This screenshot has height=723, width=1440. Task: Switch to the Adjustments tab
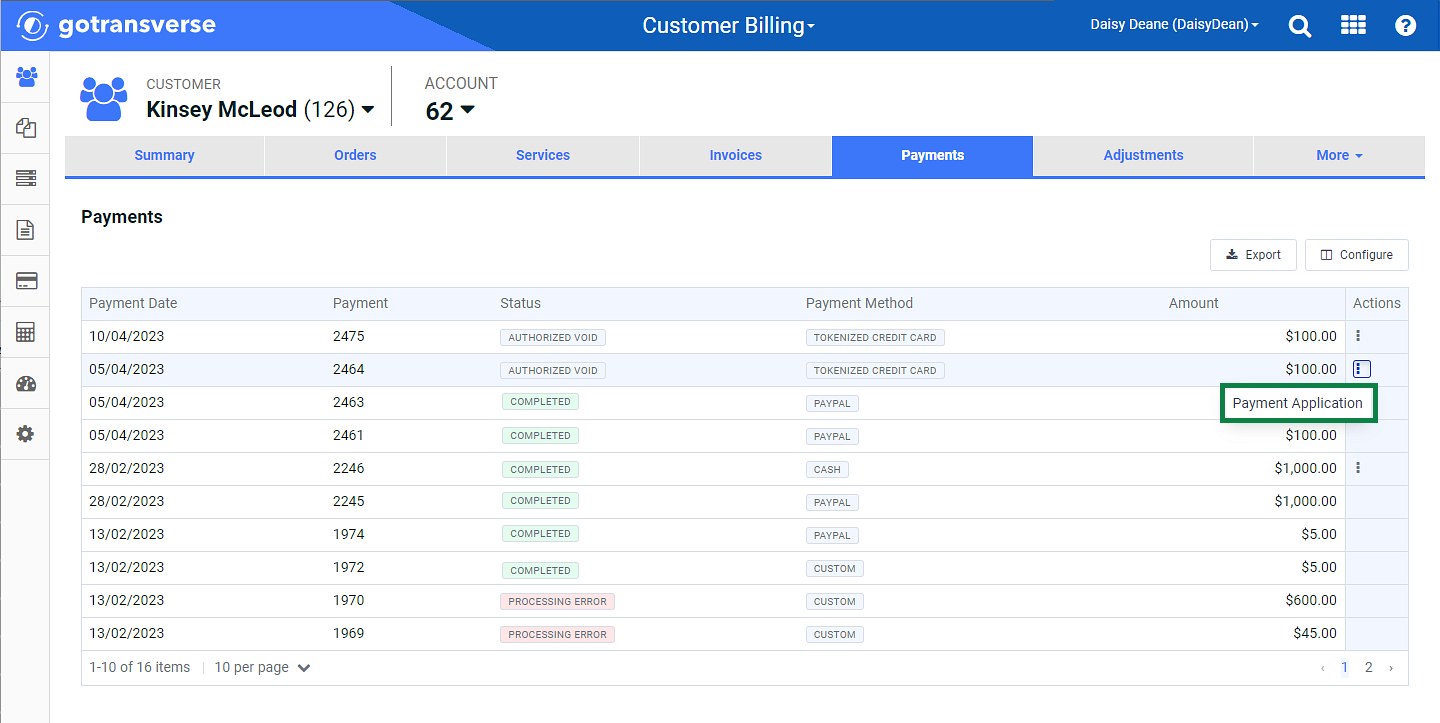click(x=1143, y=155)
